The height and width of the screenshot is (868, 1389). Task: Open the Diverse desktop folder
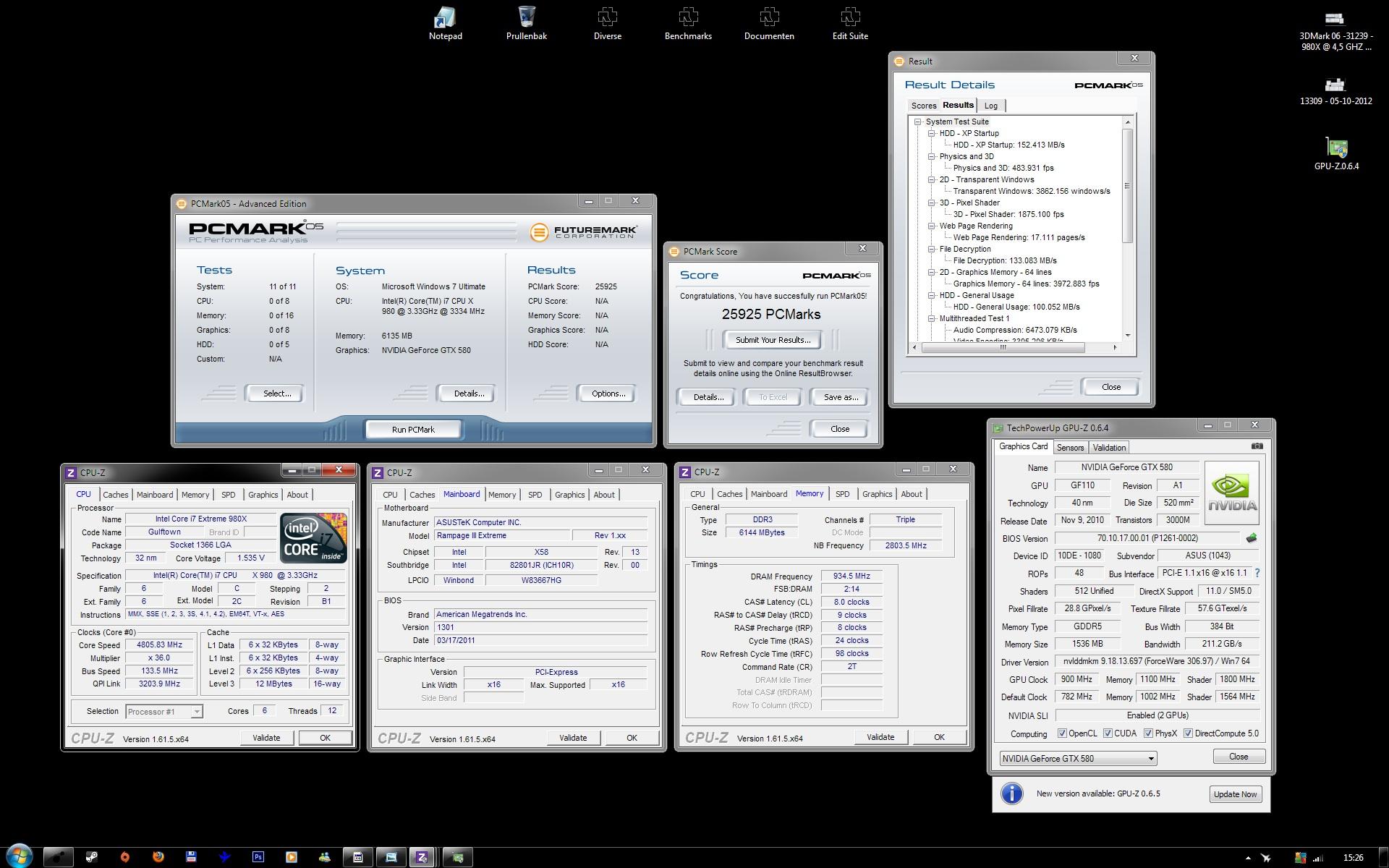(x=608, y=23)
